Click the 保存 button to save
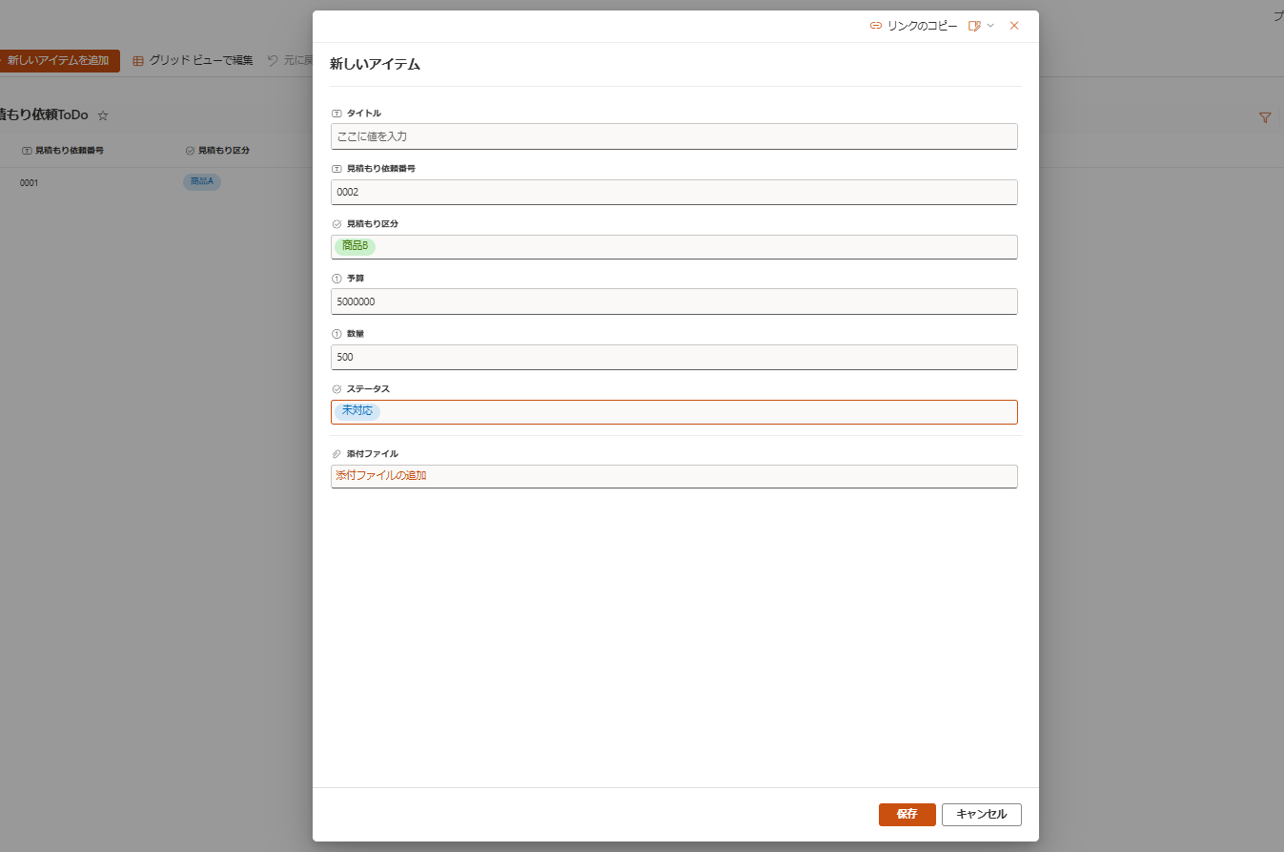Screen dimensions: 1284x852 [x=906, y=814]
